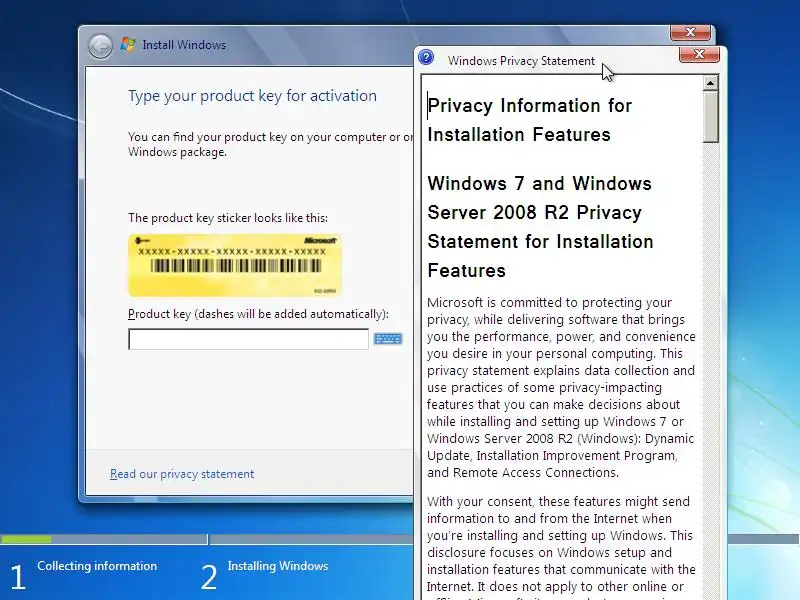Click the scrollbar track below the thumb
800x600 pixels.
coord(710,367)
